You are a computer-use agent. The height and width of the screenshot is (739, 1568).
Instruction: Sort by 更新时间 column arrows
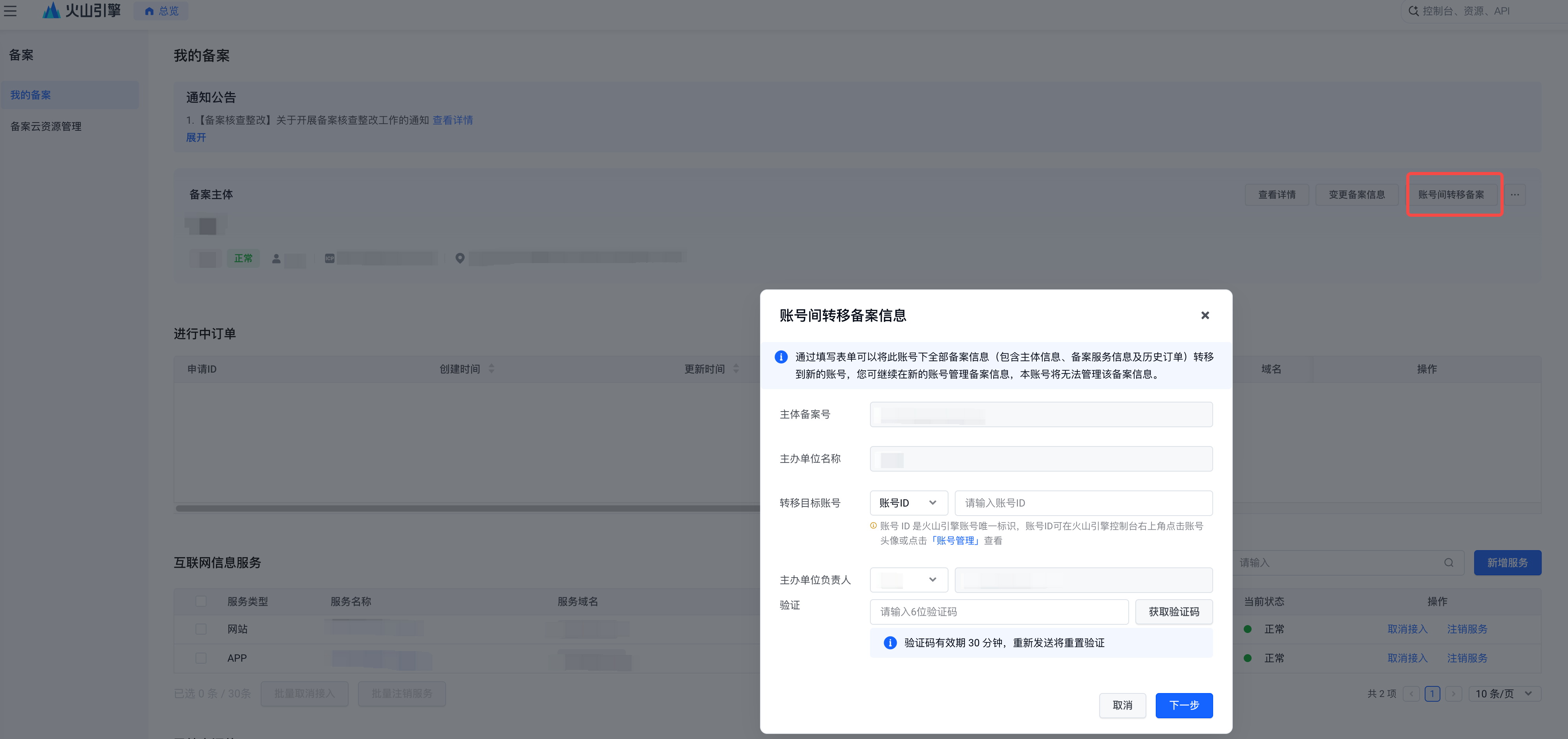[736, 369]
